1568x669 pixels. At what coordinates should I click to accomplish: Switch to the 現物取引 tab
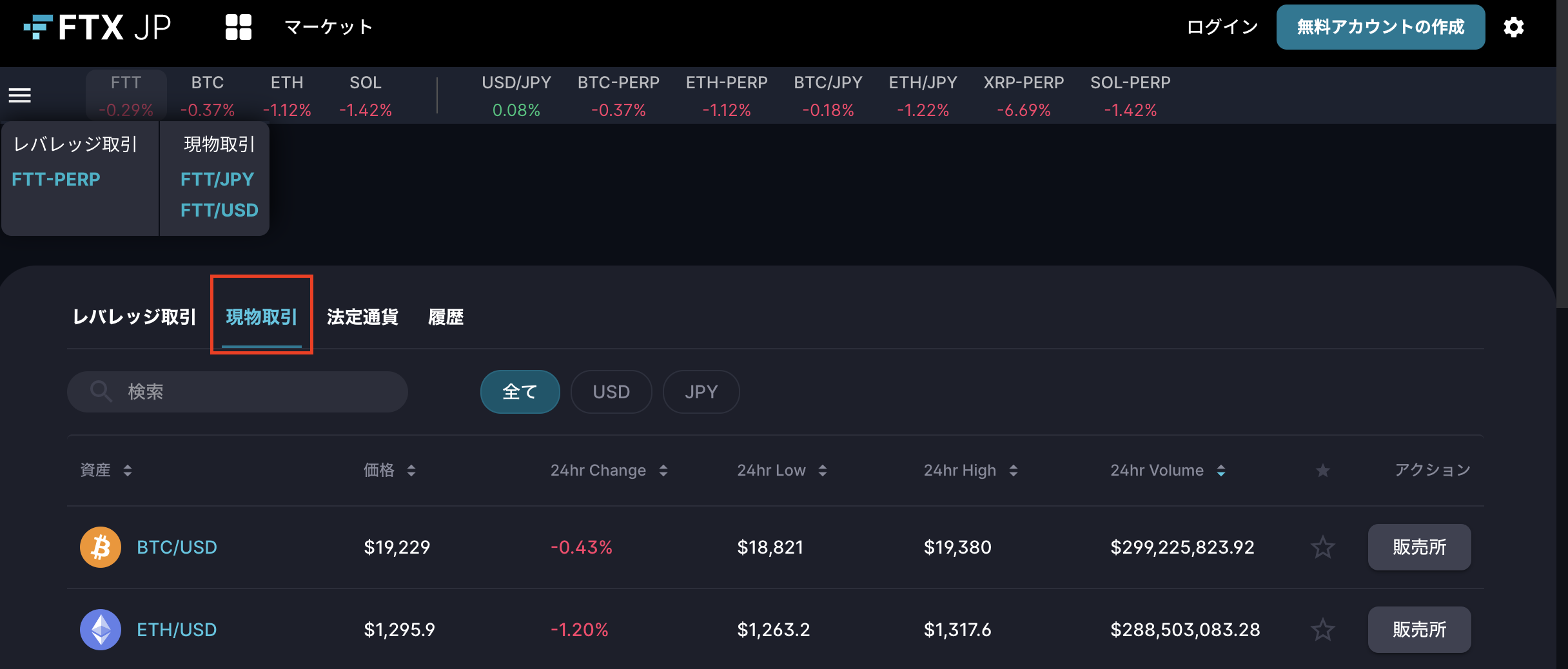(261, 317)
